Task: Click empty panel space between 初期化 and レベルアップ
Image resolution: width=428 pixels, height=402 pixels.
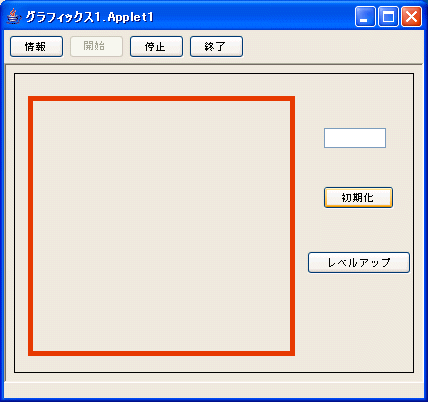Action: 359,230
